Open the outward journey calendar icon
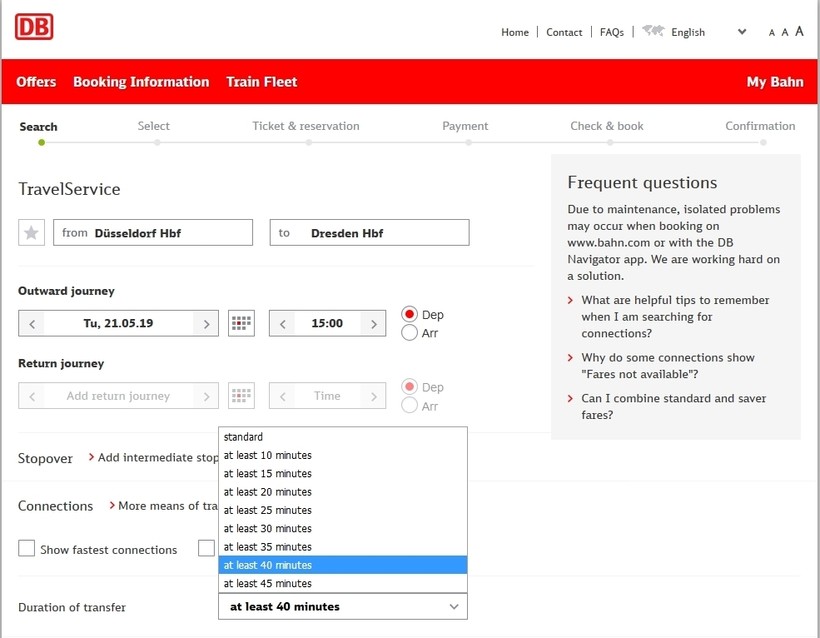 pyautogui.click(x=241, y=323)
